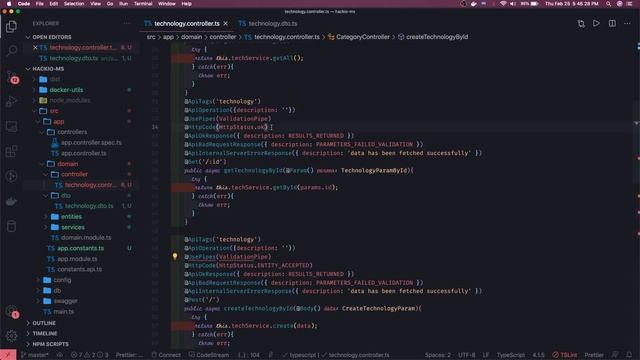Split the editor to the right
The image size is (640, 360).
pyautogui.click(x=612, y=23)
